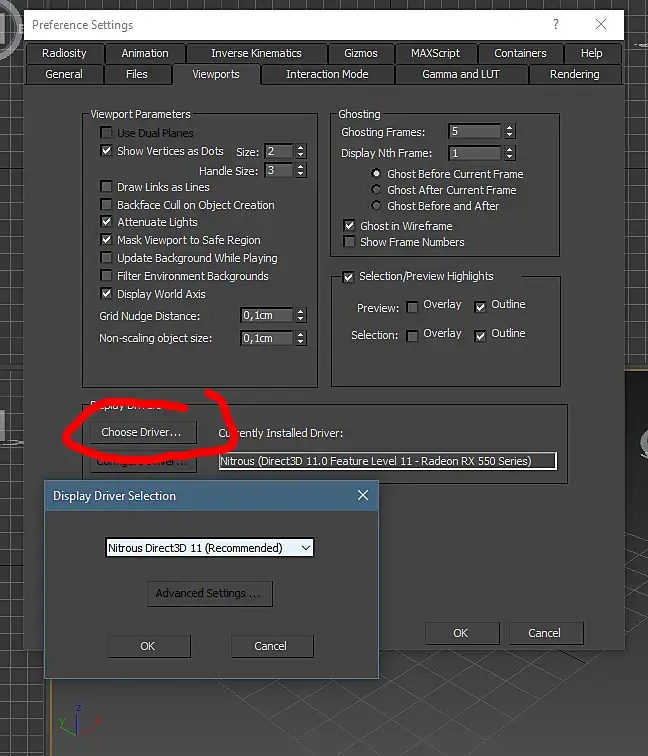Adjust Grid Nudge Distance spinner

tap(300, 315)
